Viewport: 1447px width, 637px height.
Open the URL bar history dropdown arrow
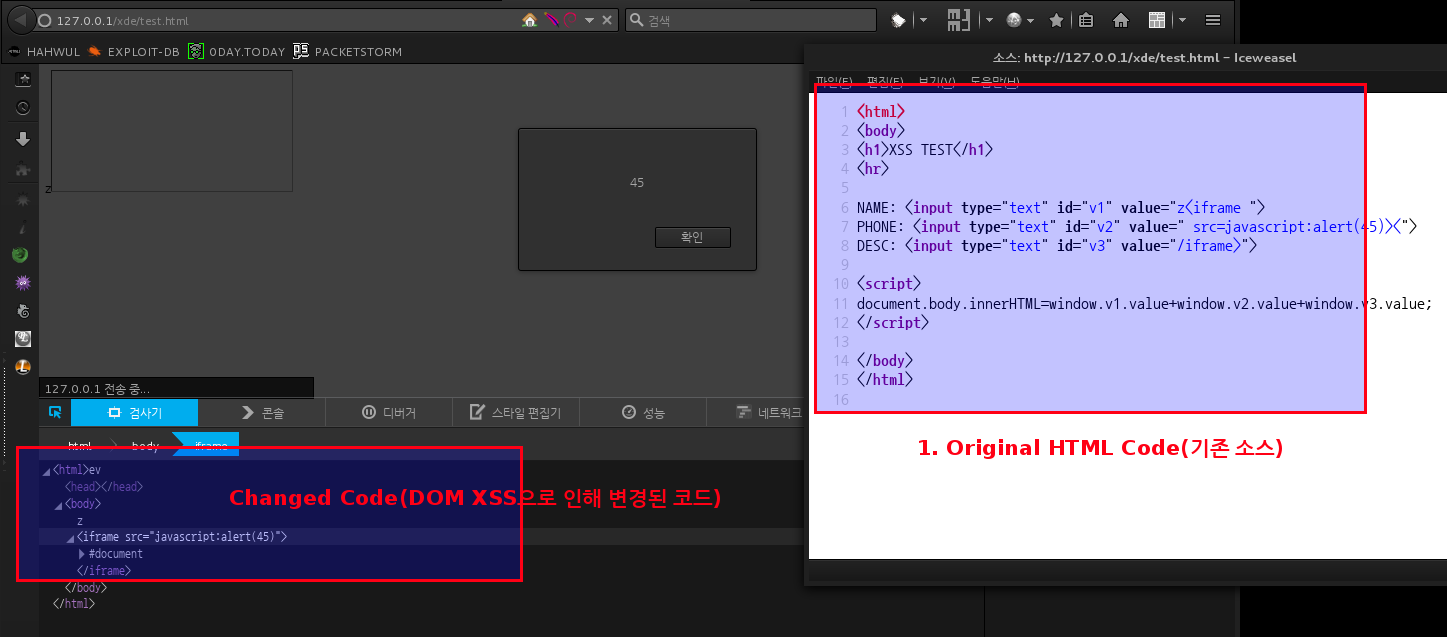point(590,20)
